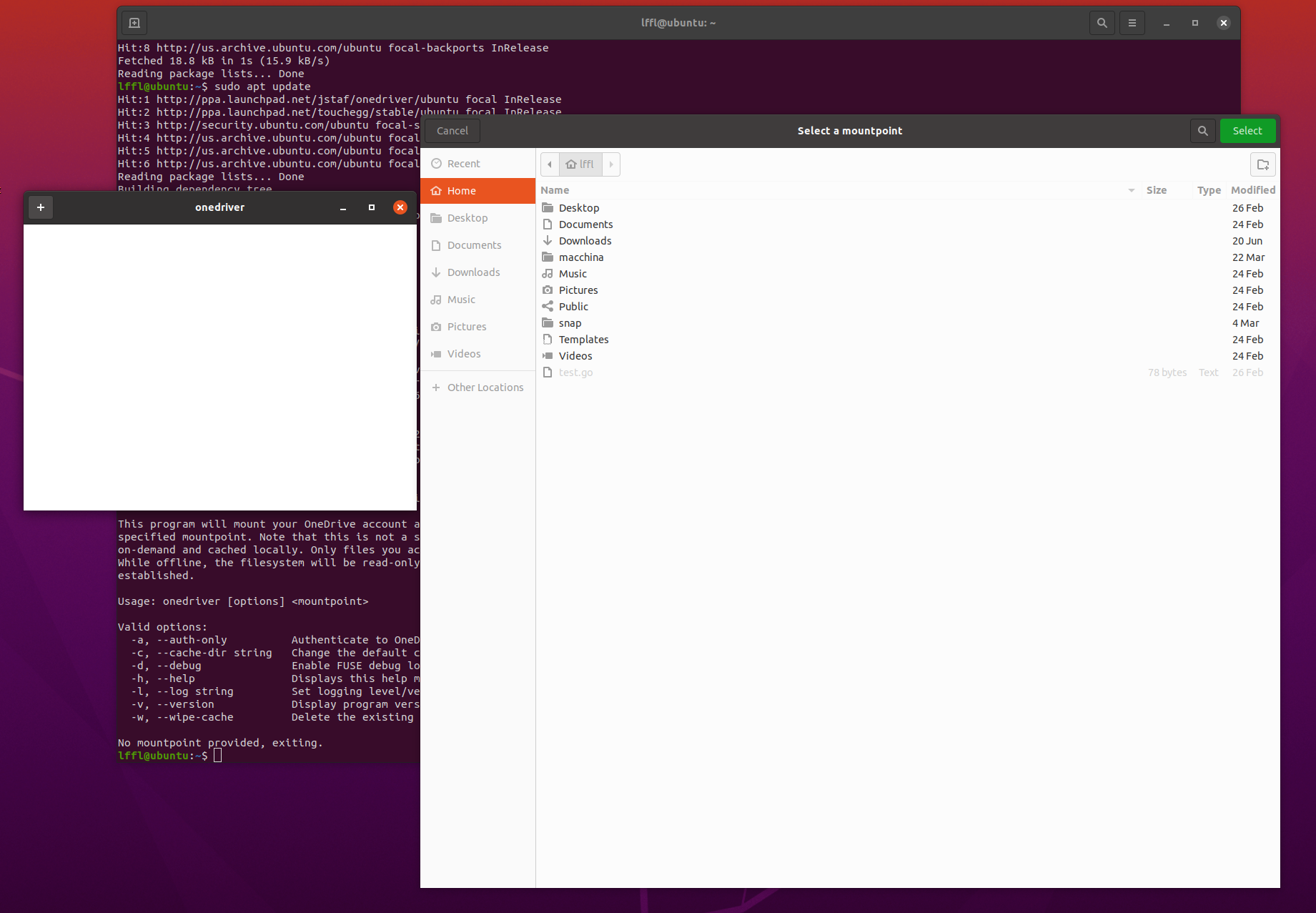
Task: Open the Pictures sidebar entry
Action: click(466, 326)
